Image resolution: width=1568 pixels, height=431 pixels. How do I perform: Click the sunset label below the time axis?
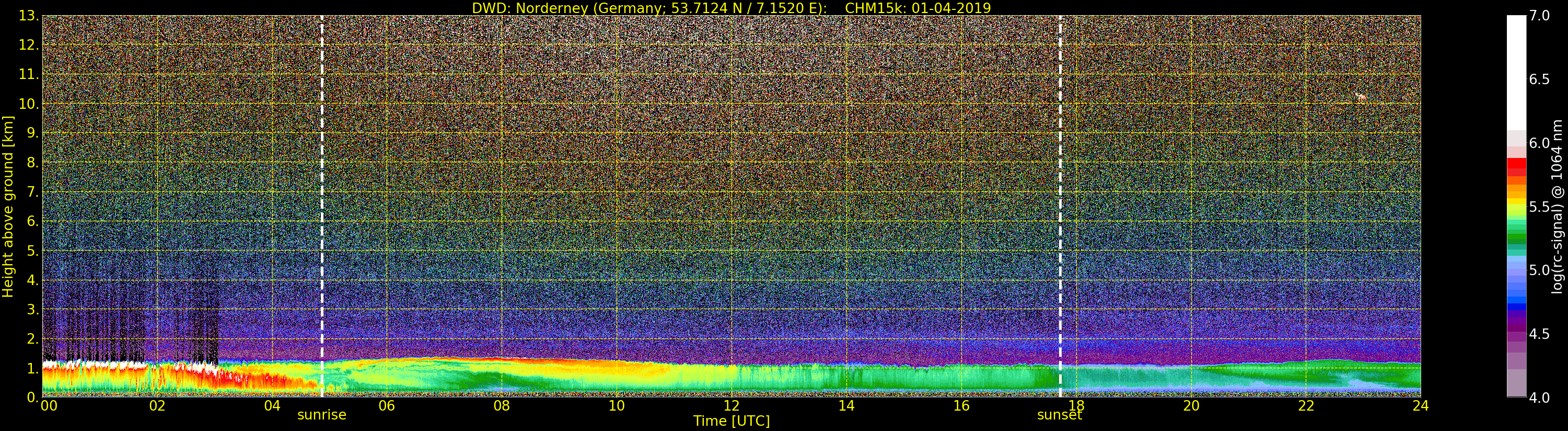point(1060,415)
